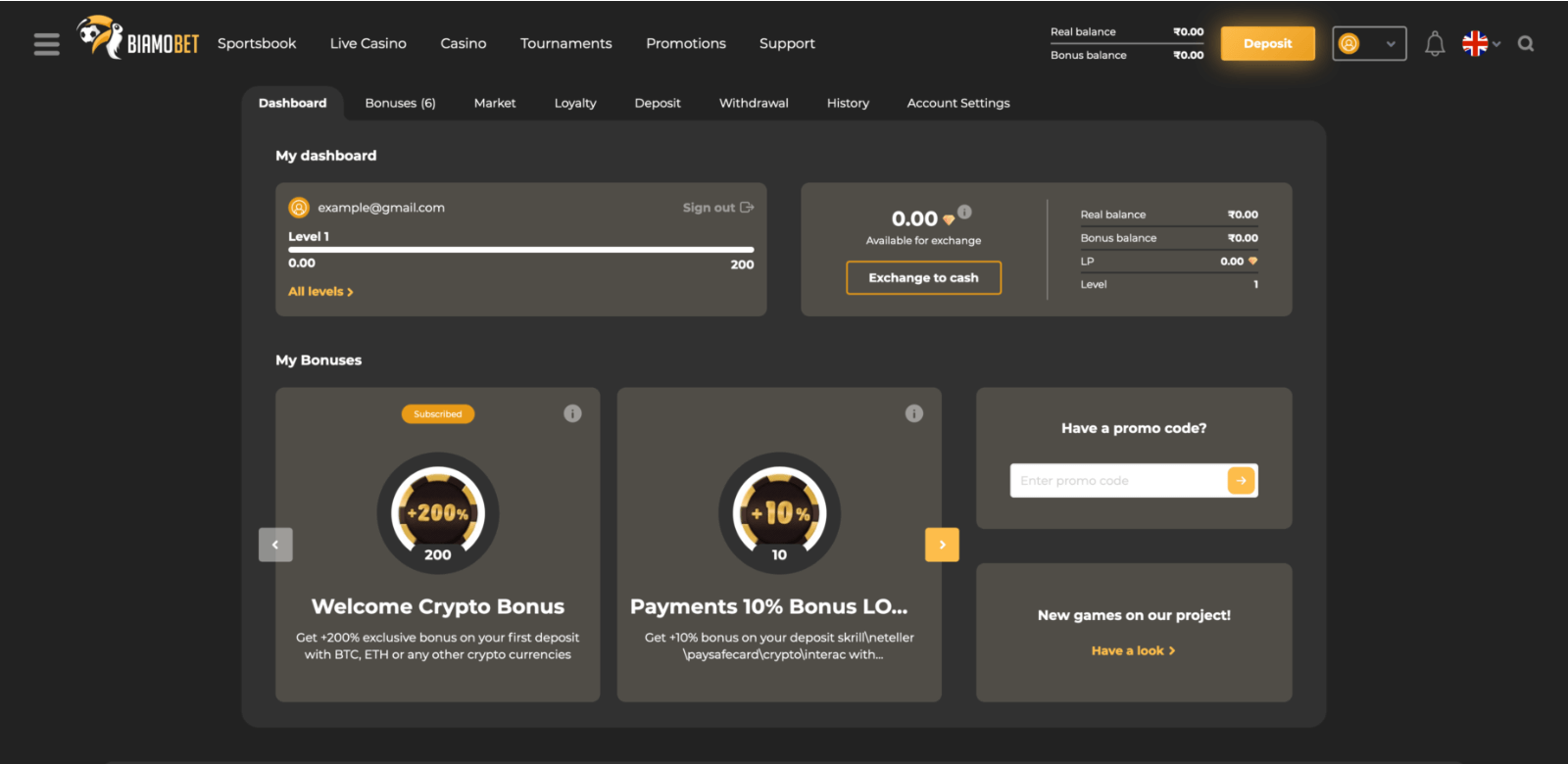Open the Casino menu
Image resolution: width=1568 pixels, height=764 pixels.
pyautogui.click(x=464, y=43)
